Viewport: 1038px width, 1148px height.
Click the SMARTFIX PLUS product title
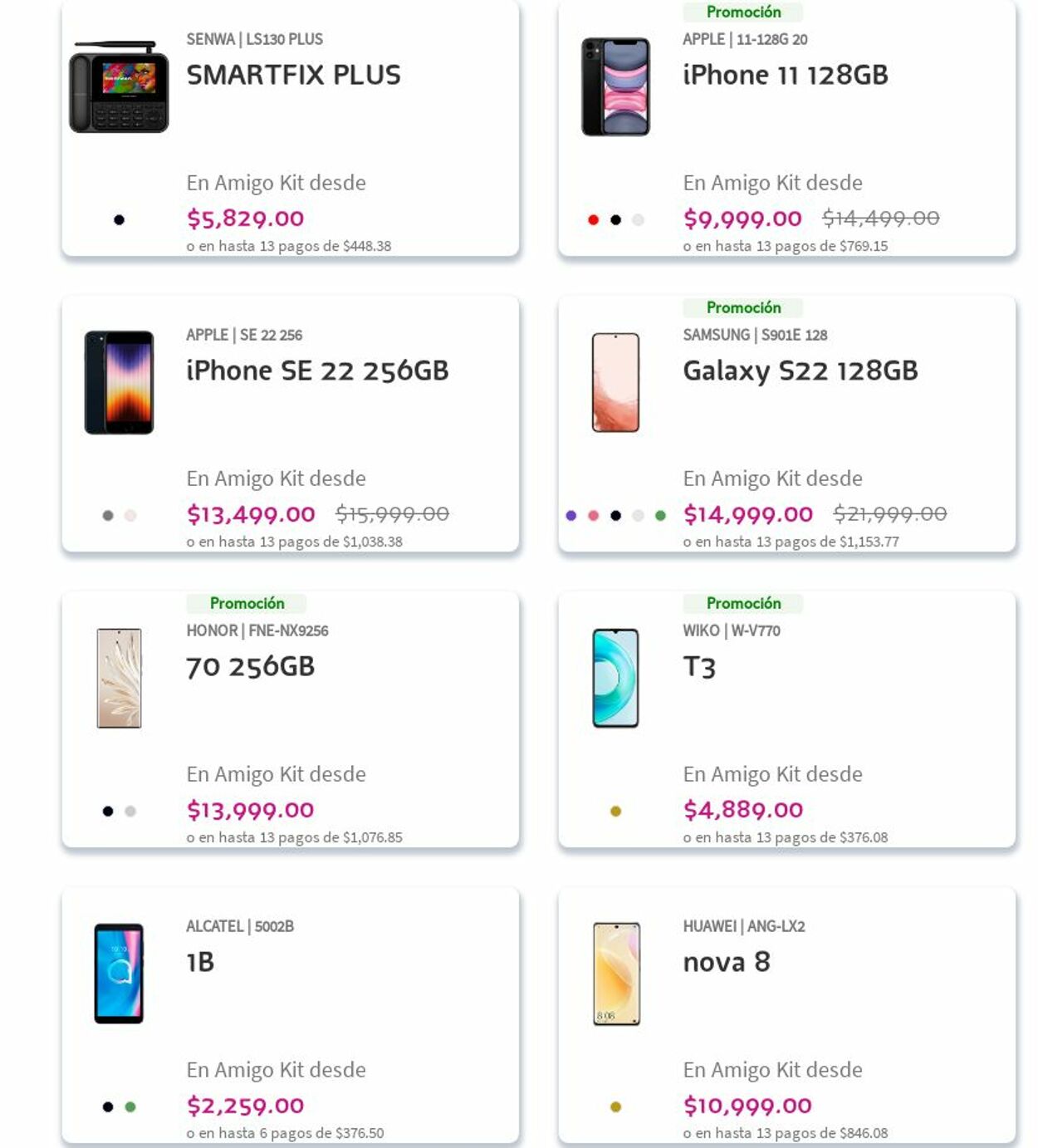(x=293, y=75)
